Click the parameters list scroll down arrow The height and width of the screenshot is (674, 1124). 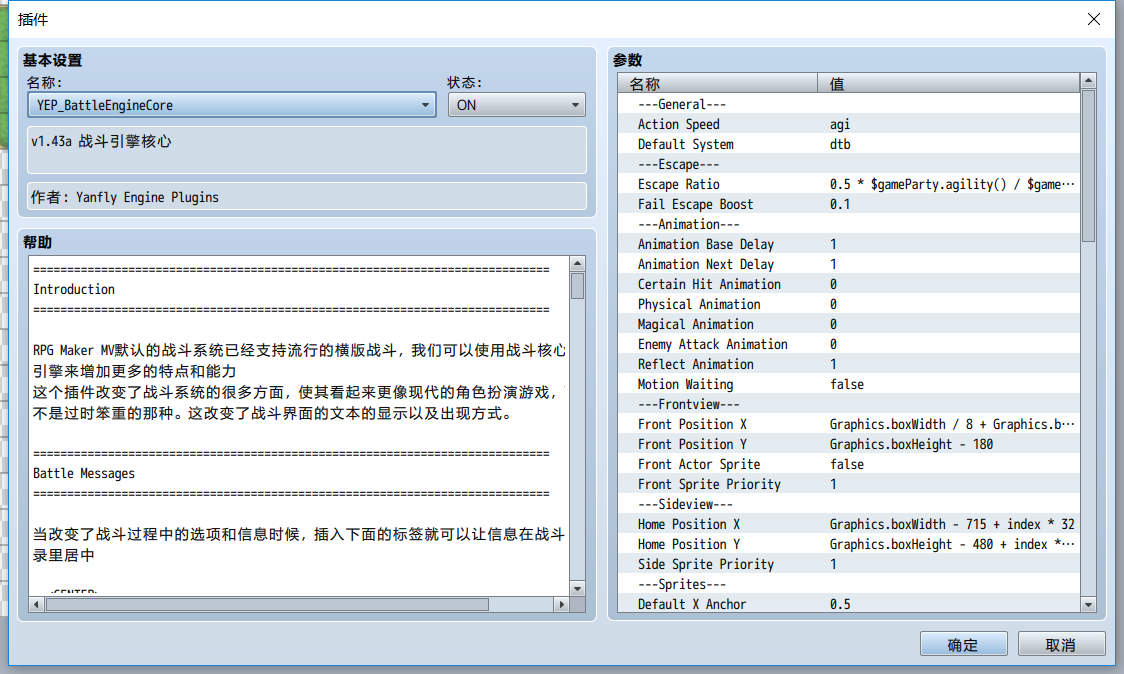pyautogui.click(x=1088, y=604)
